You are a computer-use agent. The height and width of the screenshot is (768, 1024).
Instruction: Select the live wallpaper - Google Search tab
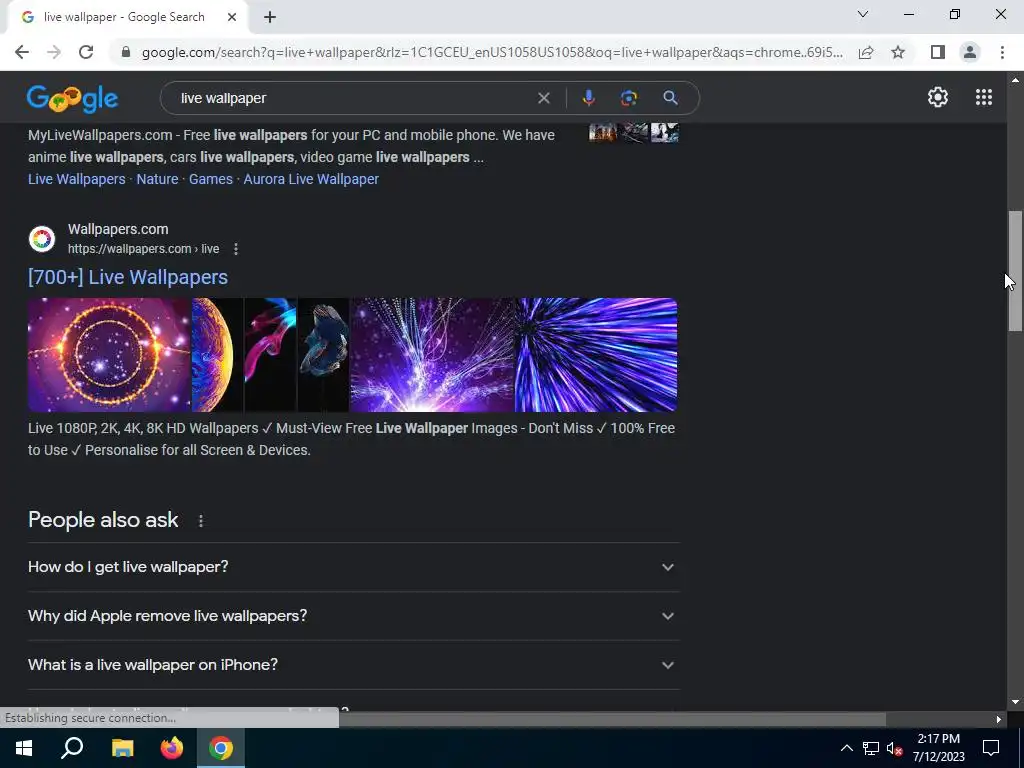(x=127, y=17)
